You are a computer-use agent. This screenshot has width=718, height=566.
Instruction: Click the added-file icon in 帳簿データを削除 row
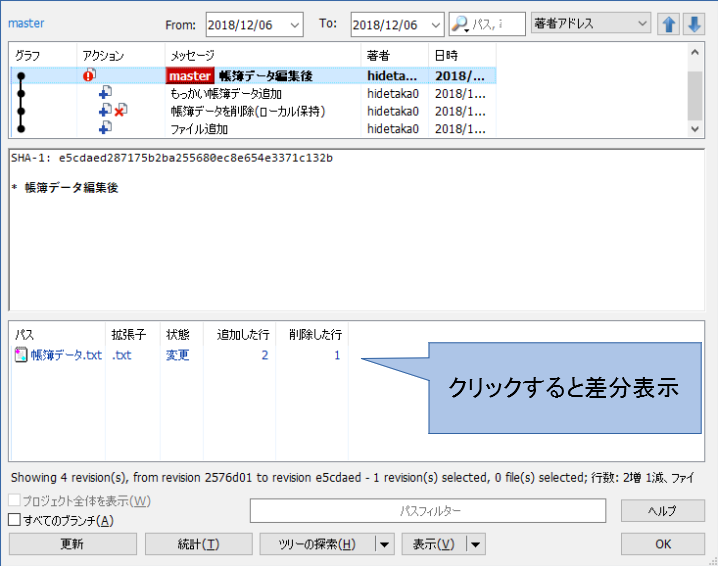pyautogui.click(x=105, y=110)
